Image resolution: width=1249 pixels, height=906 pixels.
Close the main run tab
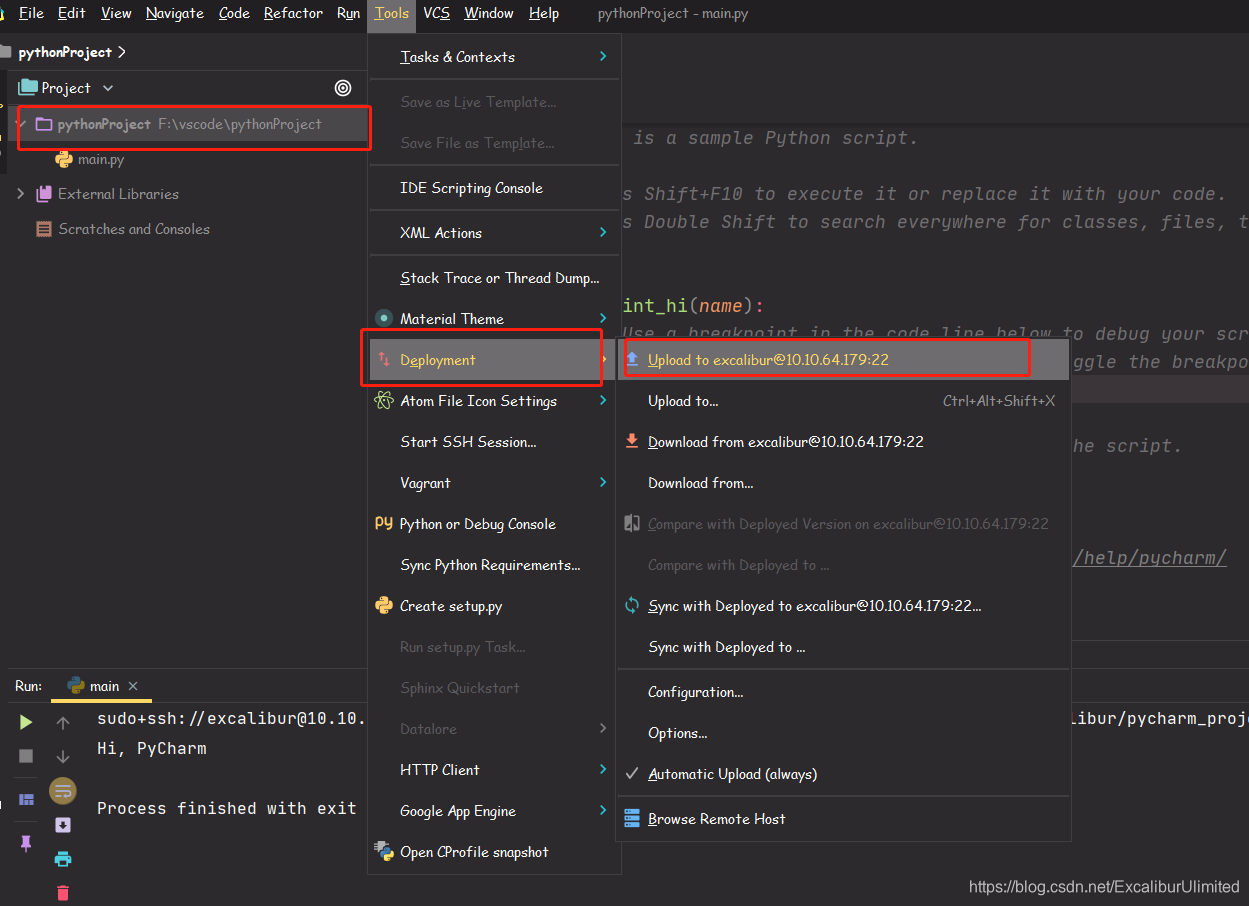pyautogui.click(x=133, y=686)
